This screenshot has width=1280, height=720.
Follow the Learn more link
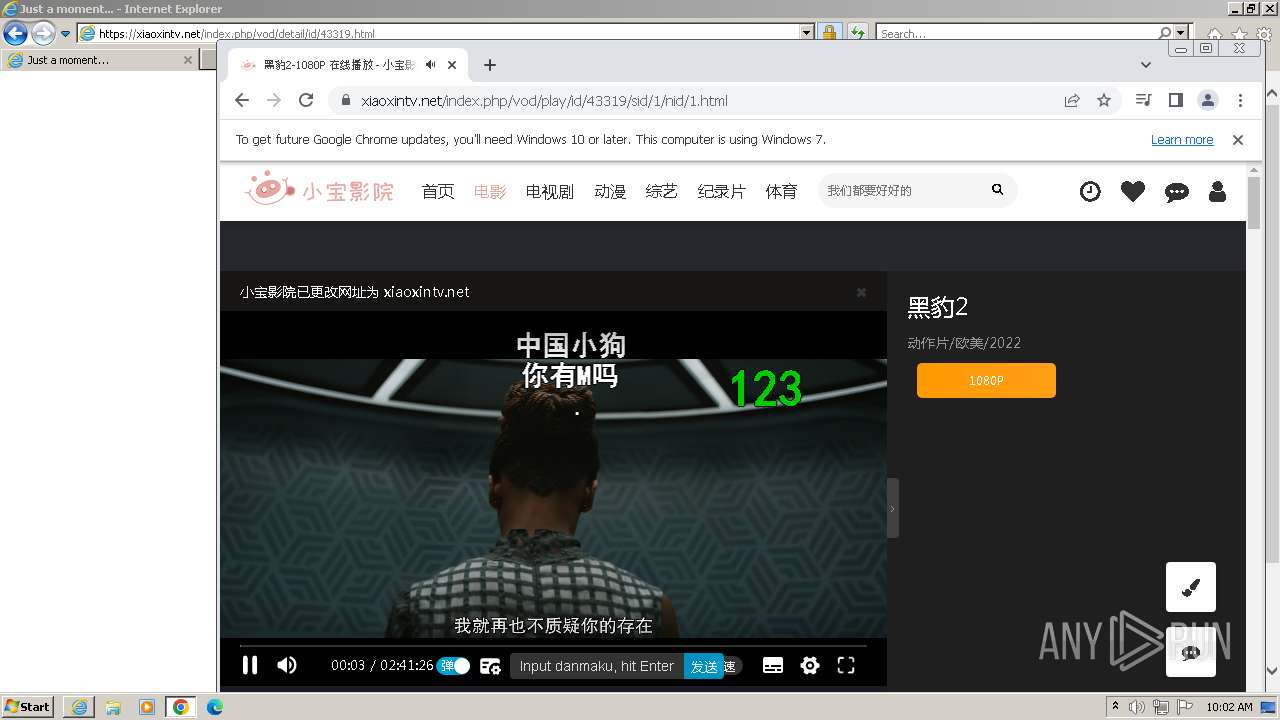[1182, 140]
